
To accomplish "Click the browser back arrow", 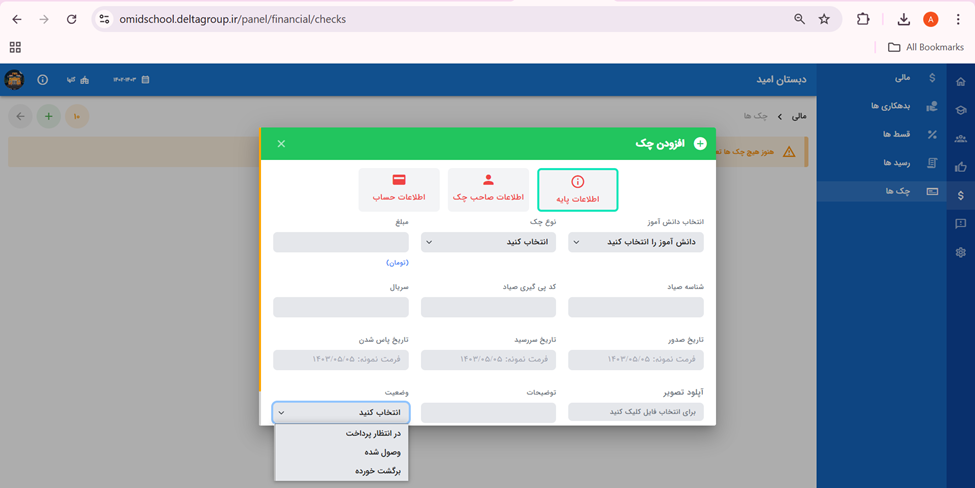I will click(x=17, y=19).
